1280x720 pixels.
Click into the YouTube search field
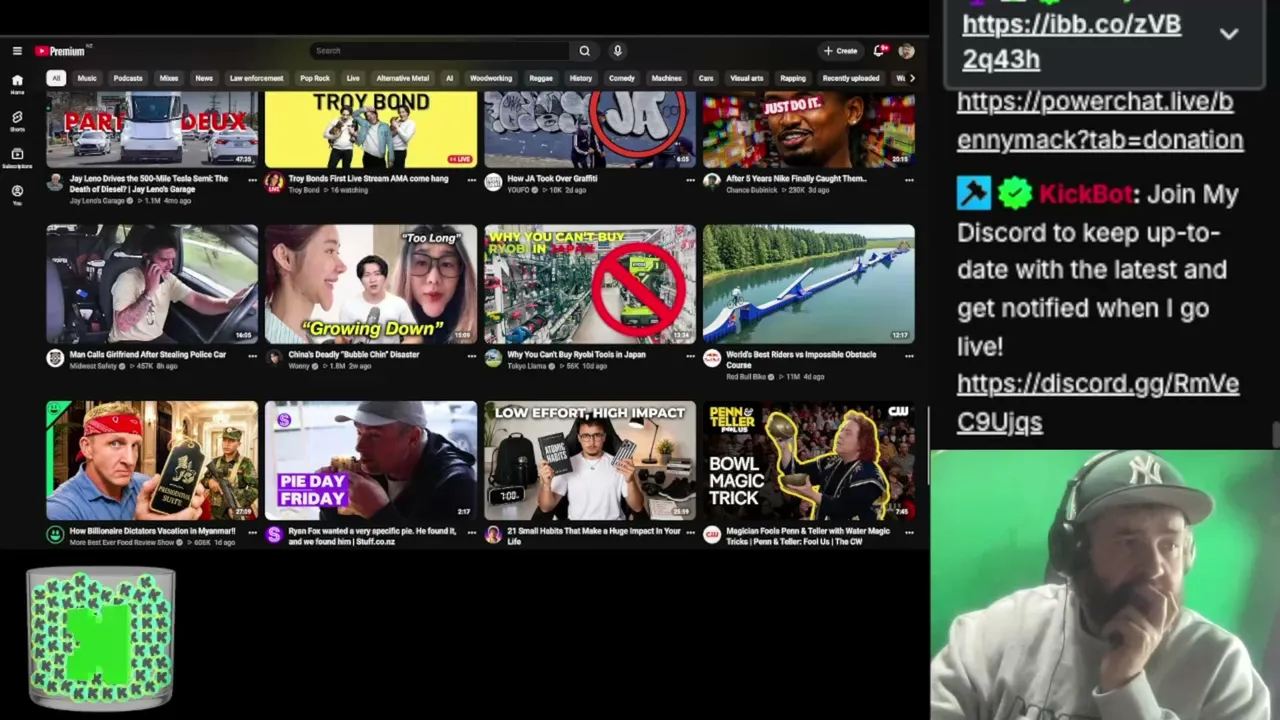tap(440, 51)
